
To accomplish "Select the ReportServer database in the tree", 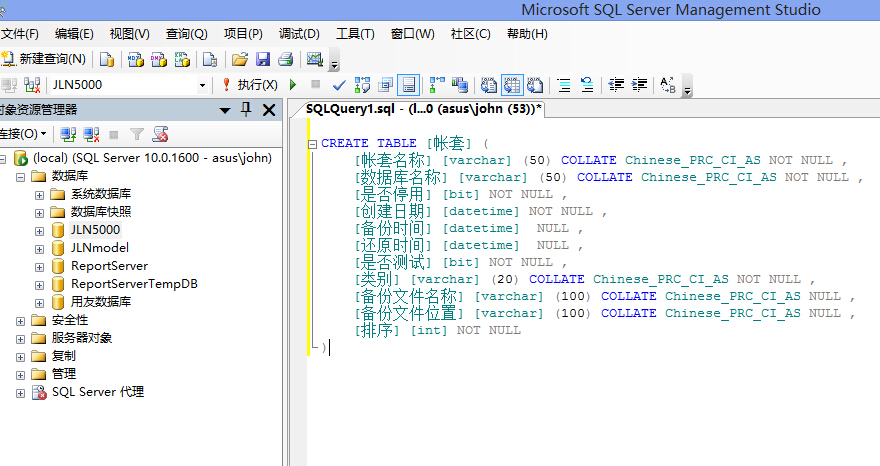I will point(109,266).
